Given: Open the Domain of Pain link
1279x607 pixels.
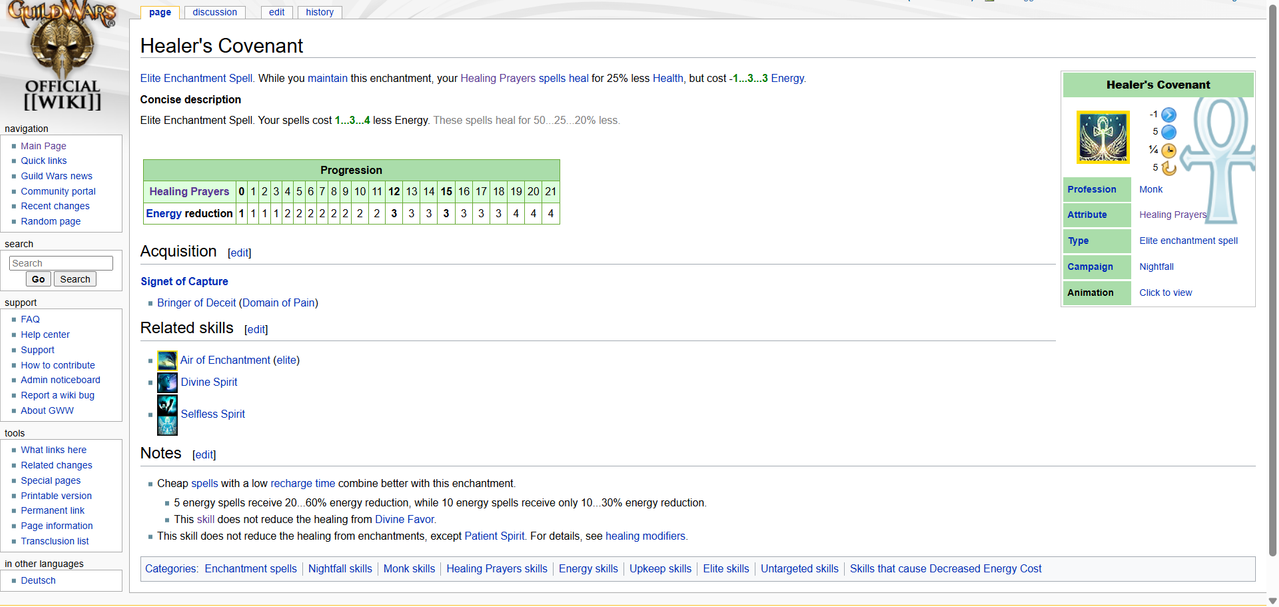Looking at the screenshot, I should pos(279,303).
